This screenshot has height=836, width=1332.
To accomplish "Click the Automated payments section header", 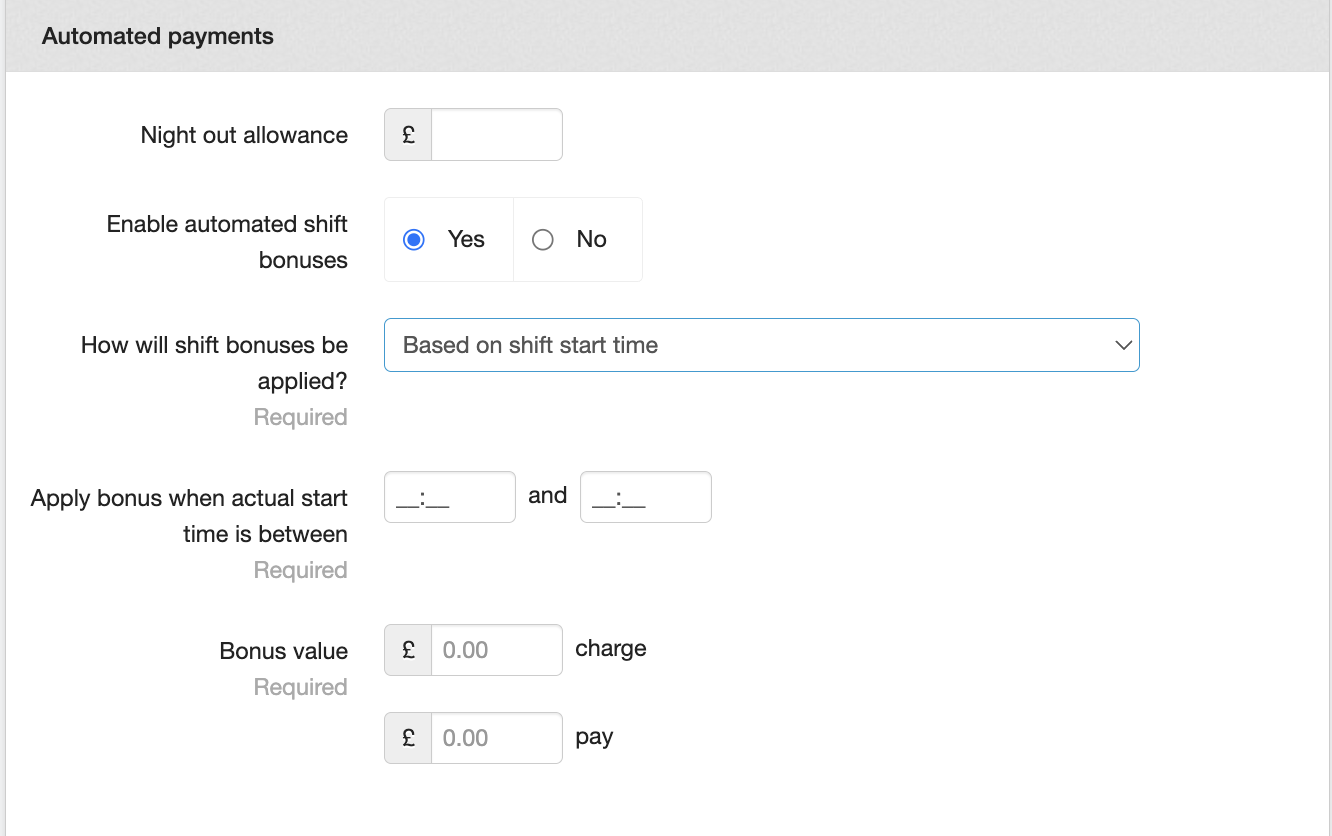I will click(x=158, y=37).
